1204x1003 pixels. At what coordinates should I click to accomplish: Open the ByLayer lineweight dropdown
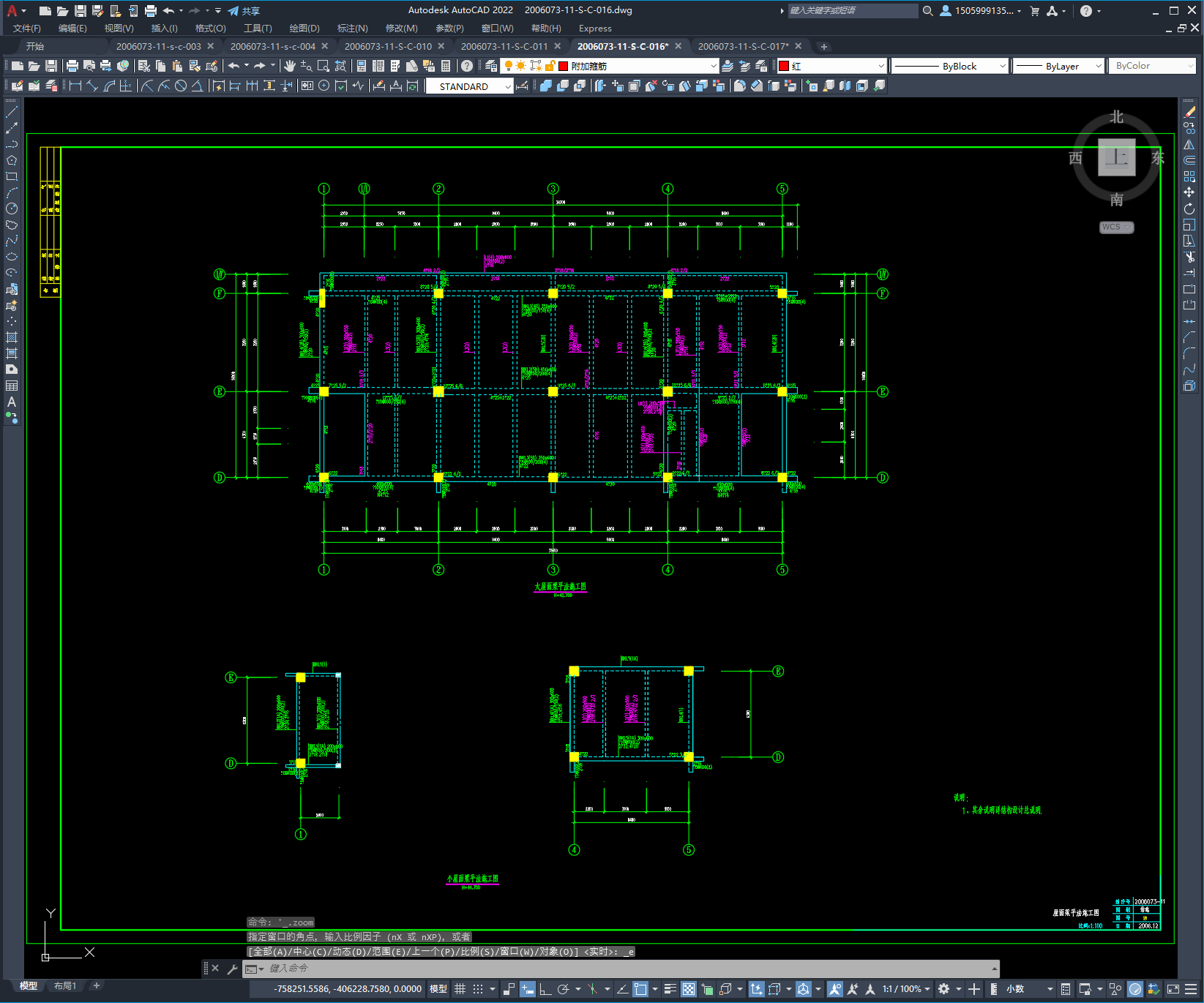[x=1058, y=66]
